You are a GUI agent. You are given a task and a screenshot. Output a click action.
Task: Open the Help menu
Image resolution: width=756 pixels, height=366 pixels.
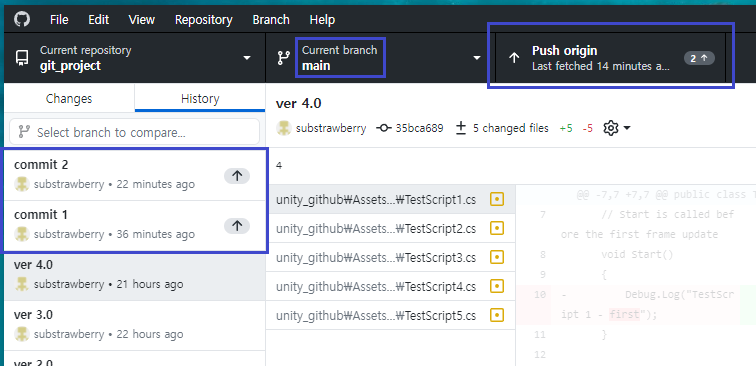click(322, 20)
